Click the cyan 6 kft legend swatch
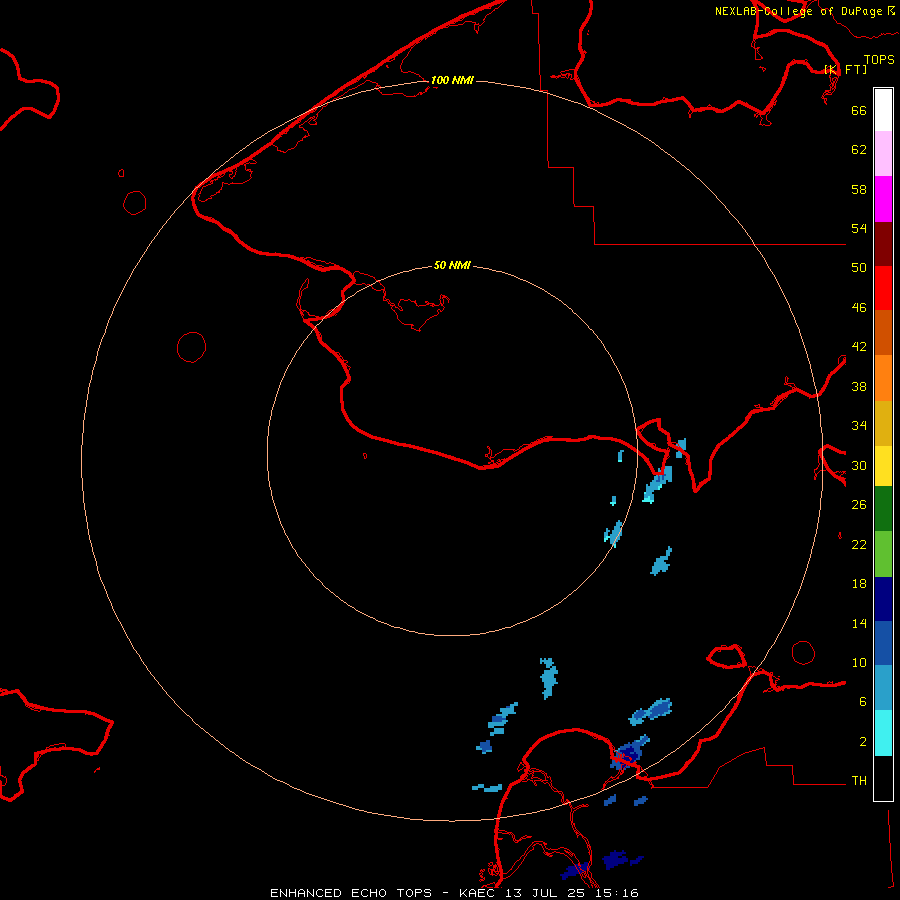Viewport: 900px width, 900px height. (883, 733)
